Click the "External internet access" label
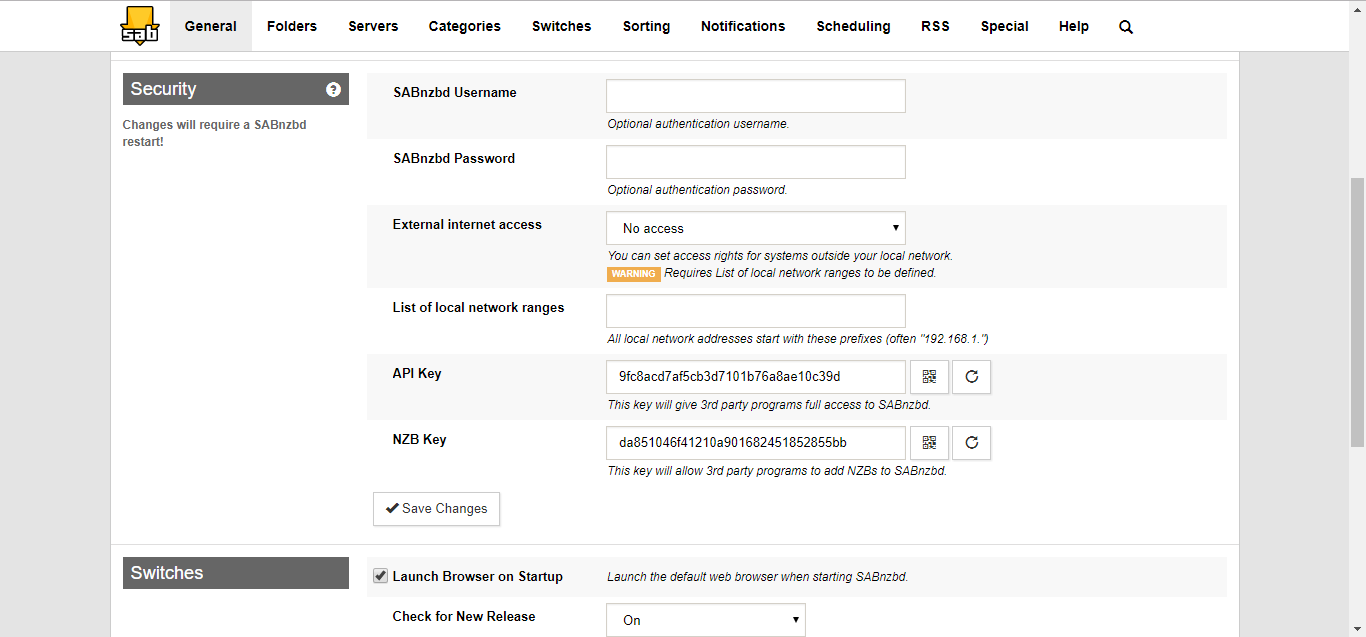Screen dimensions: 1366x637 pos(467,225)
